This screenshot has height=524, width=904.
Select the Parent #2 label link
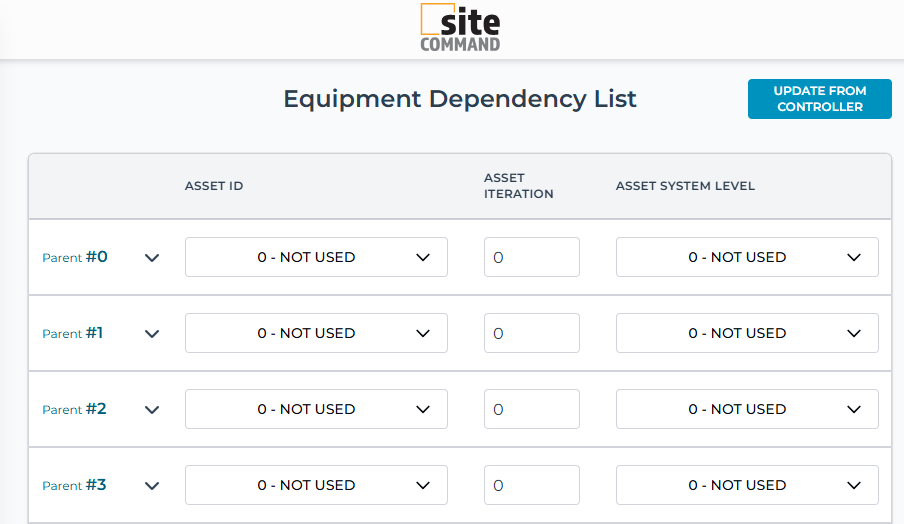click(75, 409)
